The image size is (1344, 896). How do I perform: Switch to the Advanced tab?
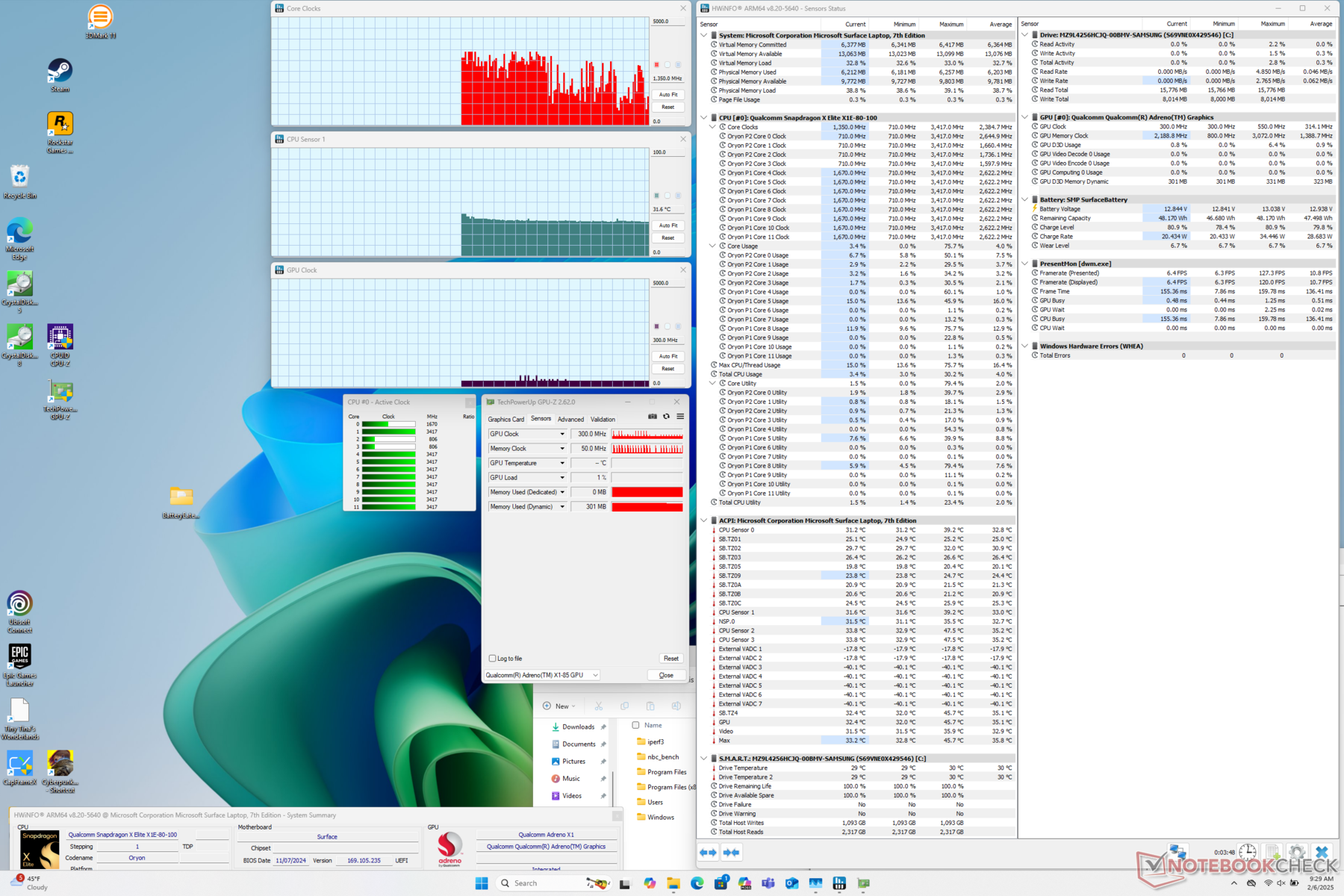[x=571, y=420]
